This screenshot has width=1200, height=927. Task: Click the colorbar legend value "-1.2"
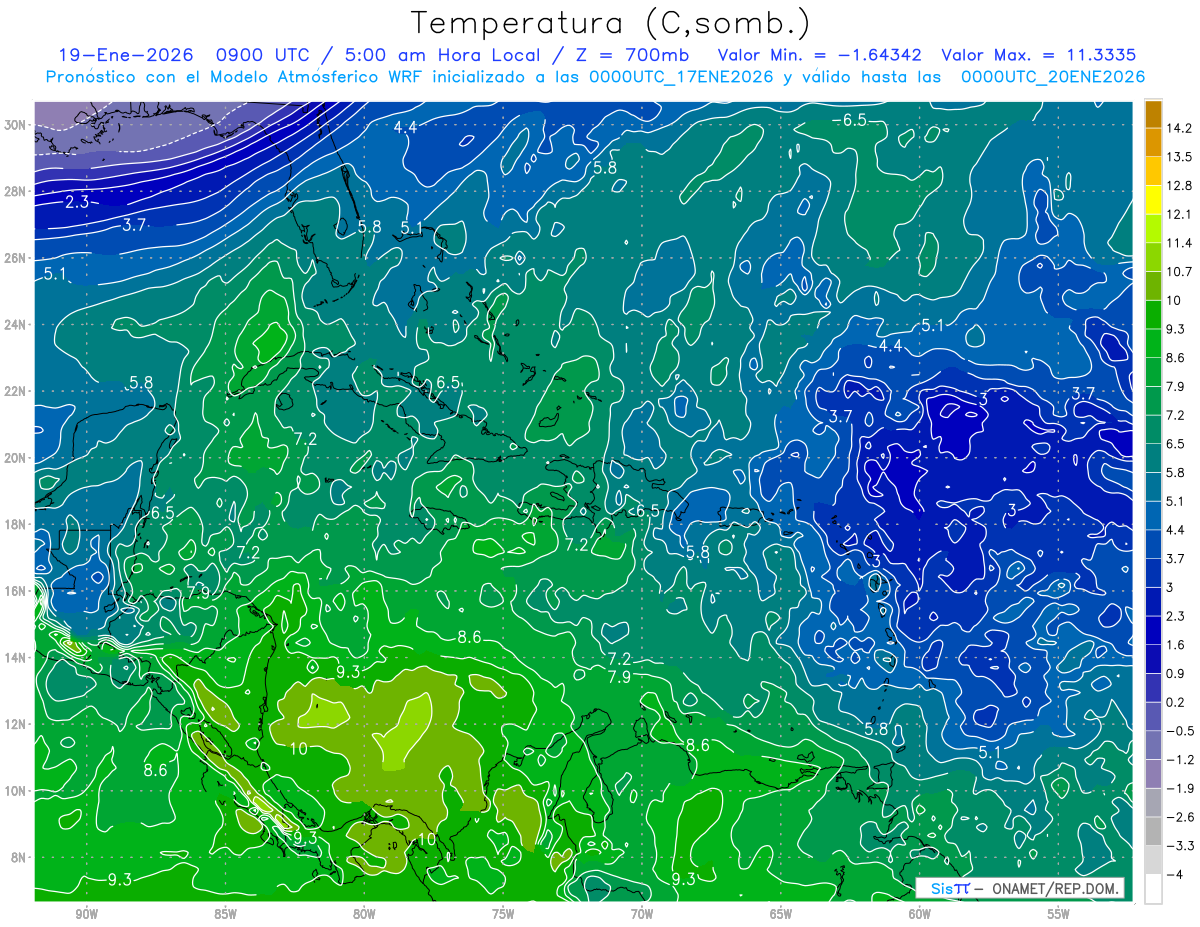click(x=1179, y=759)
